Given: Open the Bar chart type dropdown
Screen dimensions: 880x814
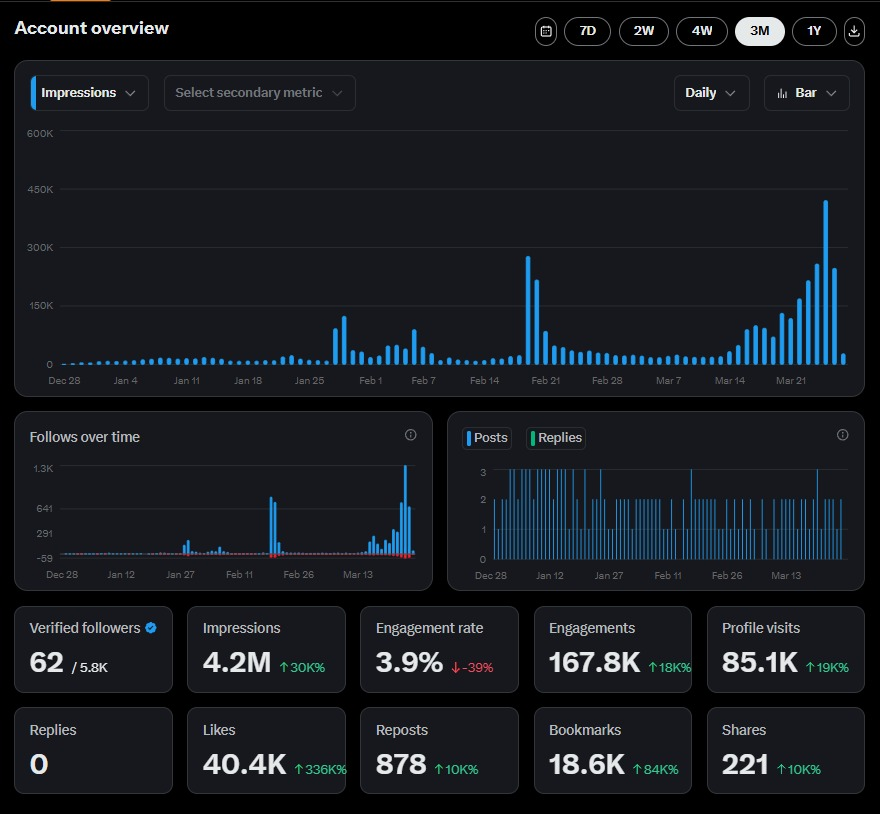Looking at the screenshot, I should click(806, 93).
